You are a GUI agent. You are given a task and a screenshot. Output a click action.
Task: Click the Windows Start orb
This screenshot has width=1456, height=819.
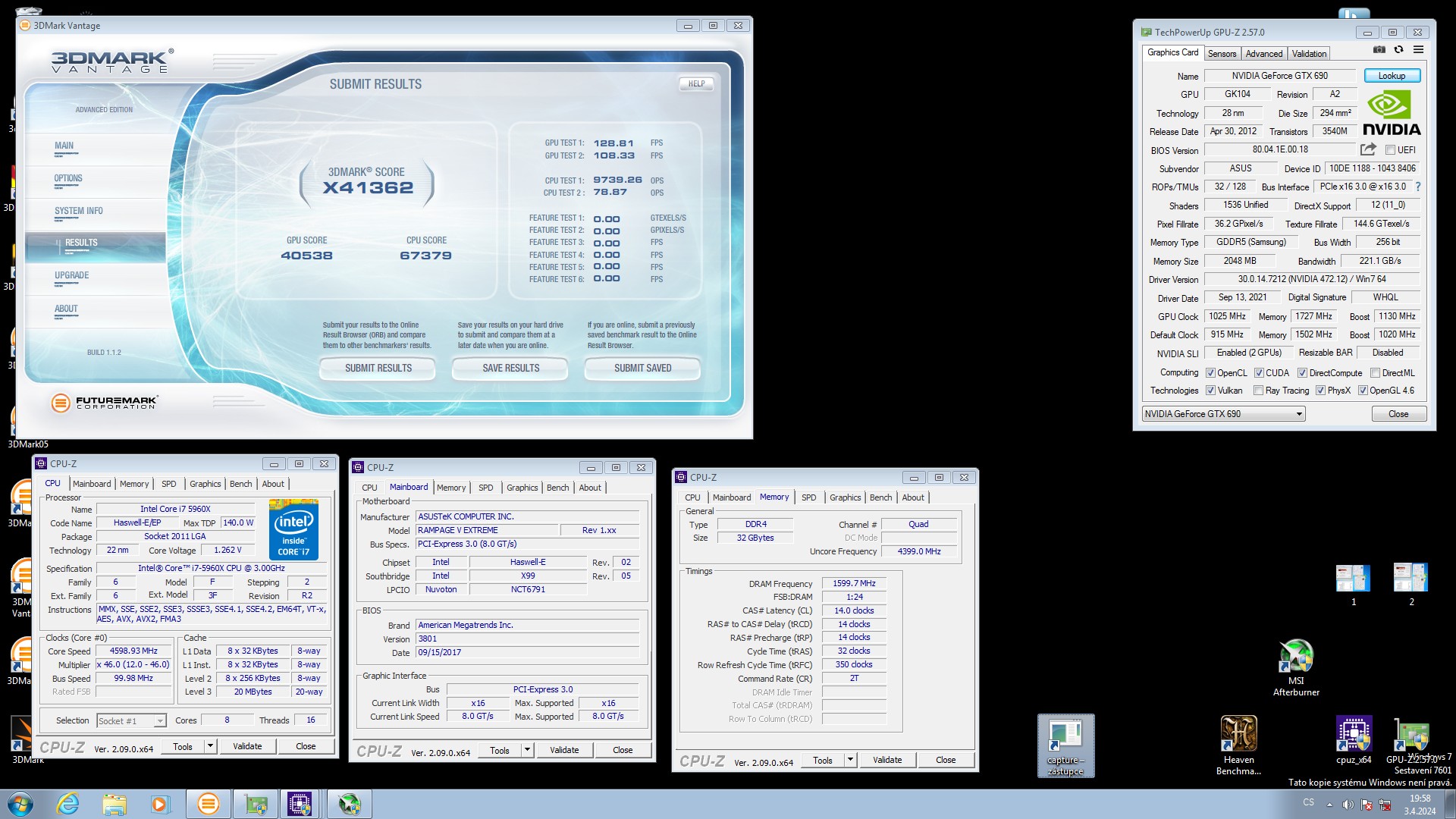[20, 804]
